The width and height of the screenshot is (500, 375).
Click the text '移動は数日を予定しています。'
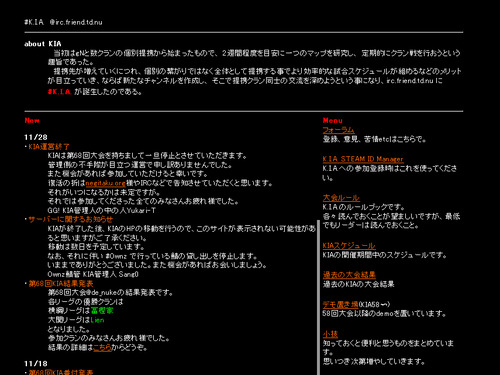(x=96, y=247)
